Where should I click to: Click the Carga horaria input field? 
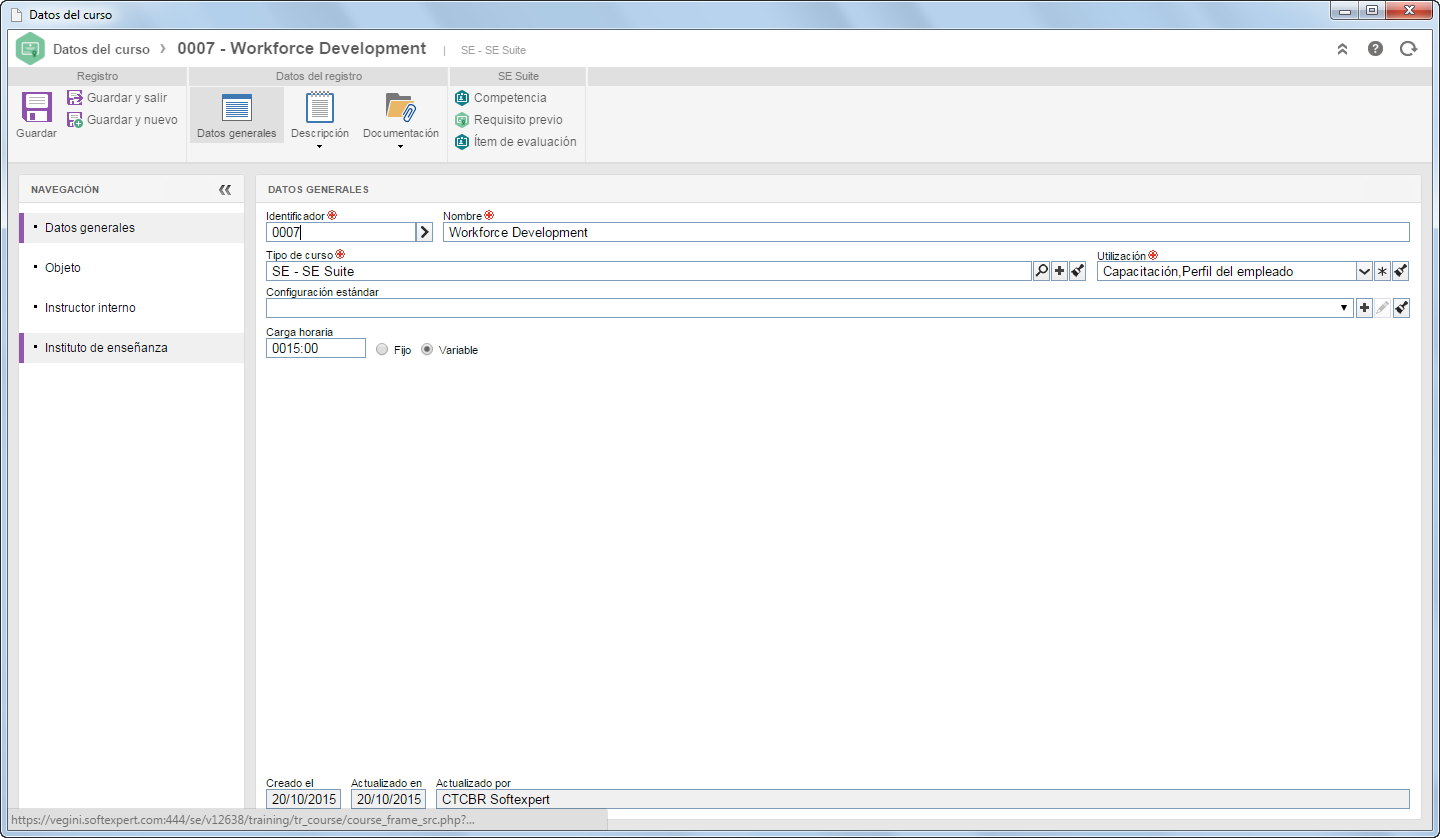pos(316,348)
